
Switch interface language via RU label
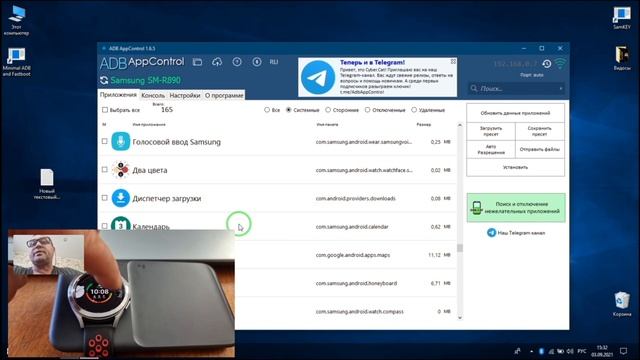pos(274,62)
